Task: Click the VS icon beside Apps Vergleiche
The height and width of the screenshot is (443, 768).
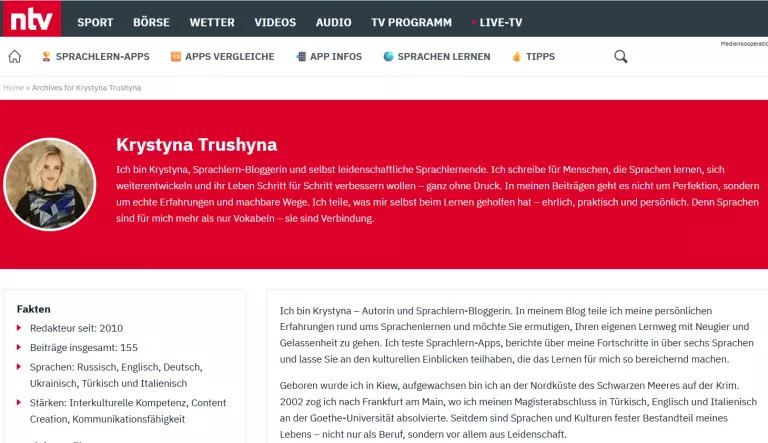Action: tap(176, 56)
